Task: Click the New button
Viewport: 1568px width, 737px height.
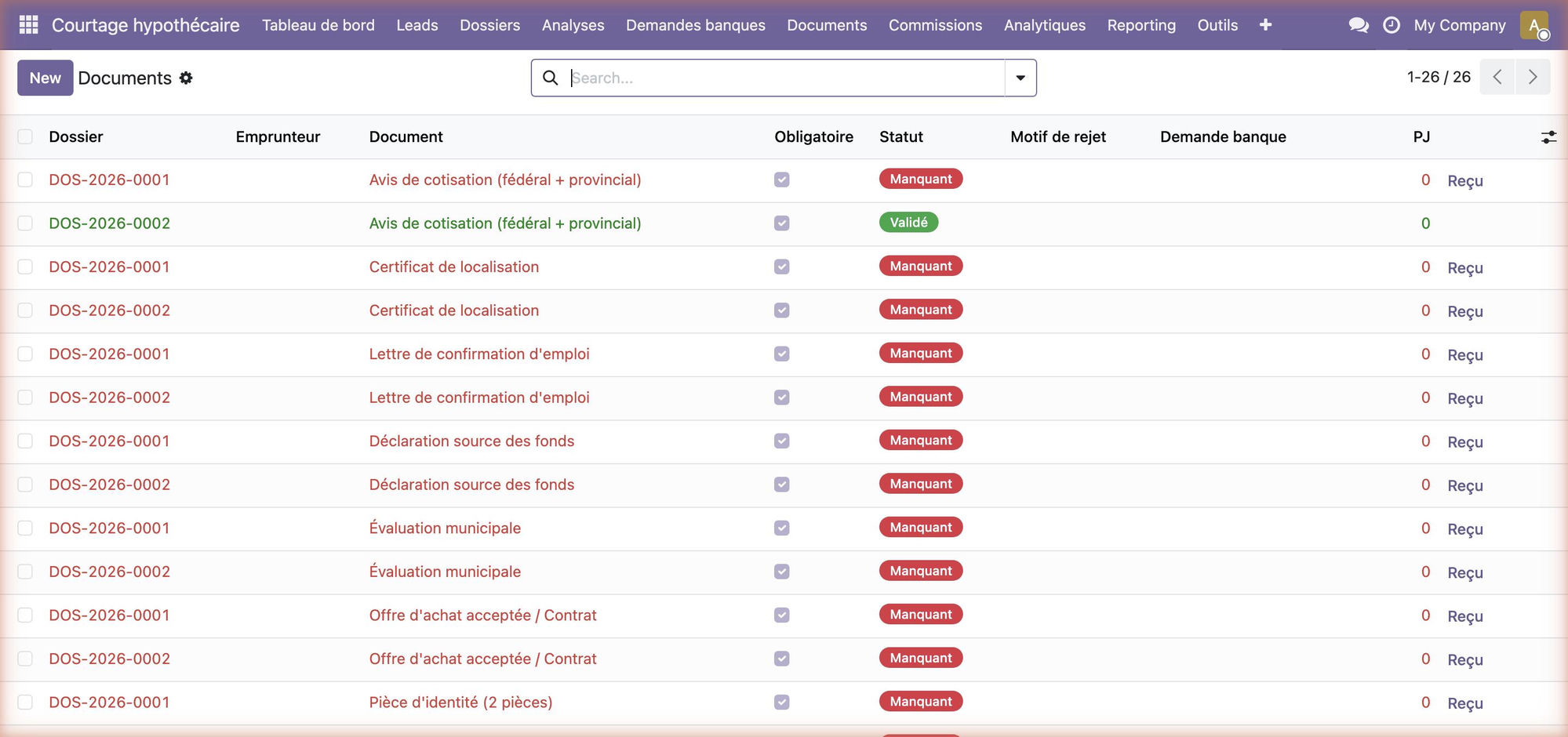Action: (45, 78)
